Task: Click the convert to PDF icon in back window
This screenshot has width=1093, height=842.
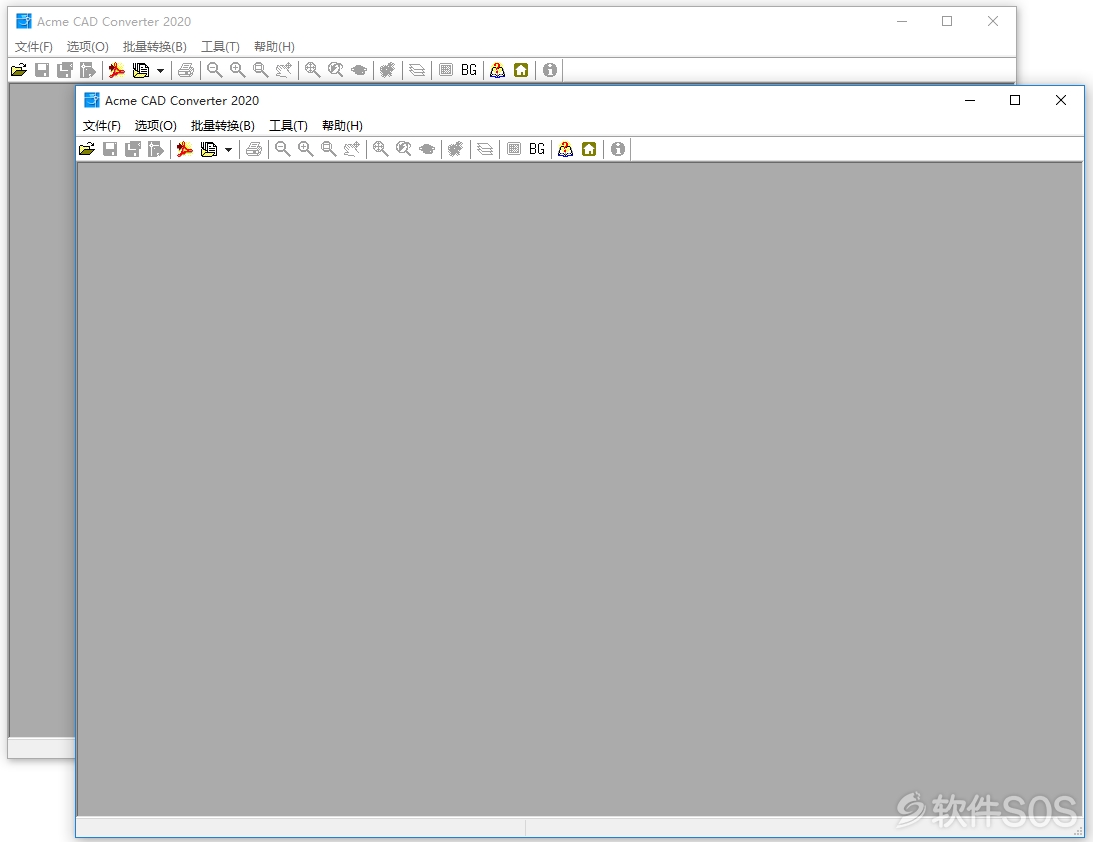Action: coord(116,70)
